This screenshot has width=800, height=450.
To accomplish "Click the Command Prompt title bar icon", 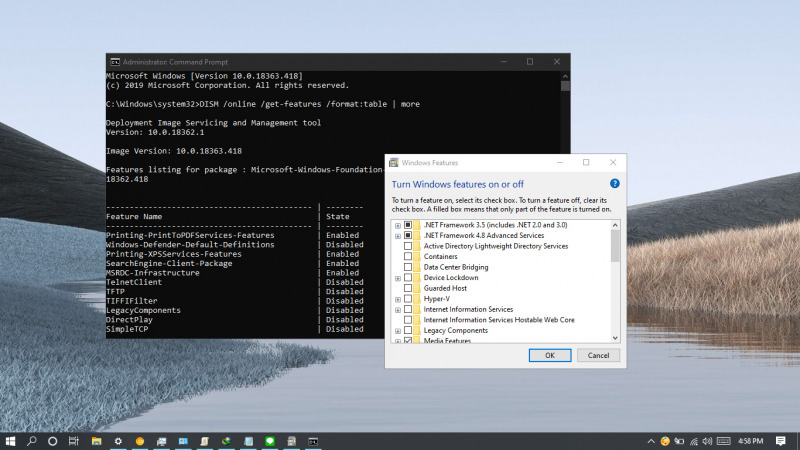I will click(x=115, y=62).
